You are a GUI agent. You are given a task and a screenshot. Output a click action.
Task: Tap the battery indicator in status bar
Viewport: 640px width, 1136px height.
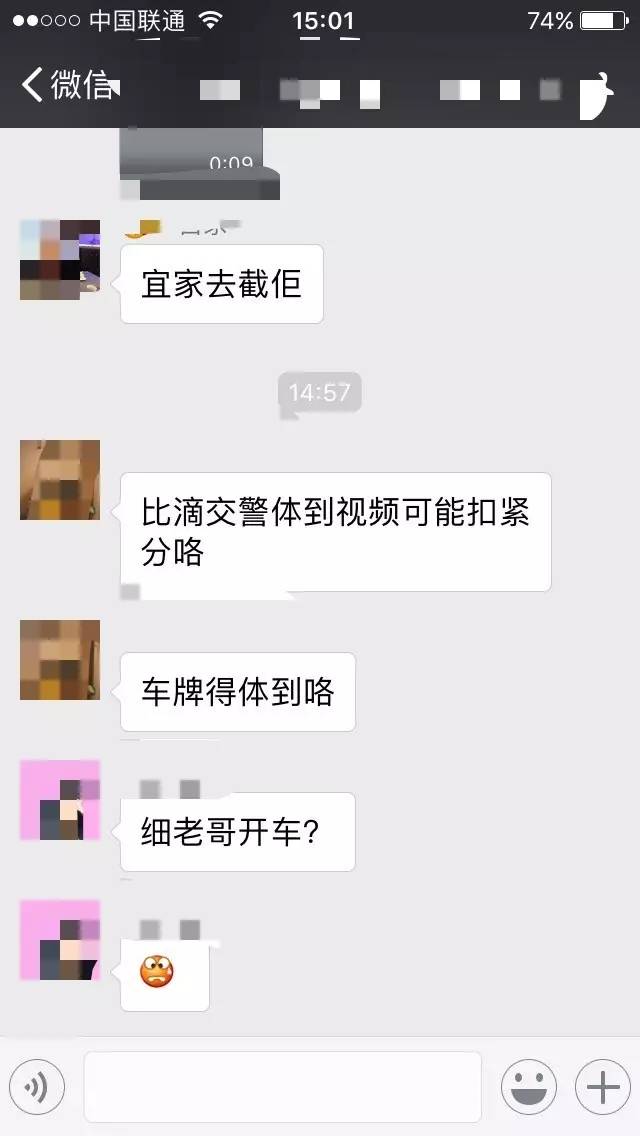pyautogui.click(x=604, y=21)
